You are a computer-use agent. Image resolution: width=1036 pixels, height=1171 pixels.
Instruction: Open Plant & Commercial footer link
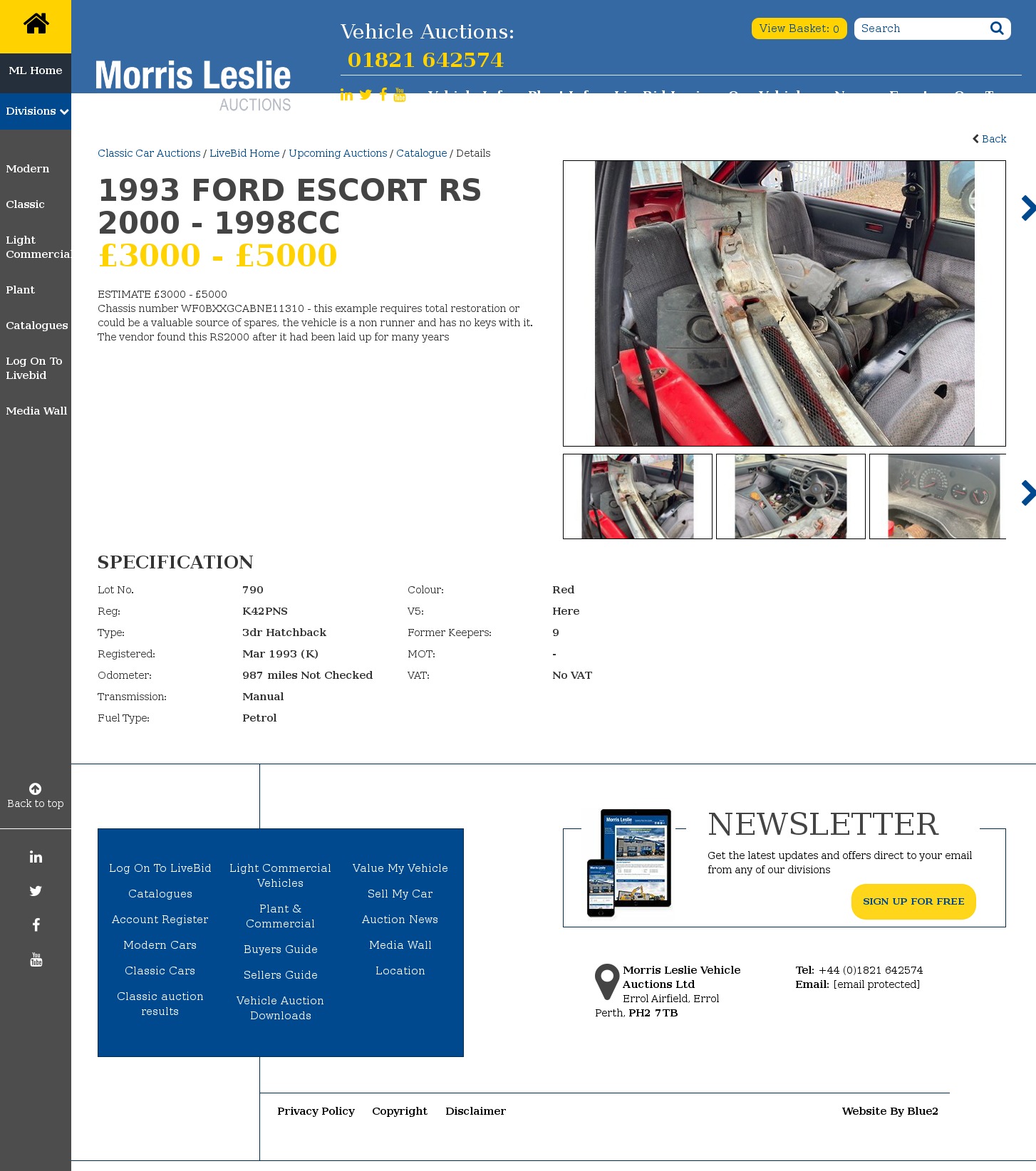[x=281, y=916]
